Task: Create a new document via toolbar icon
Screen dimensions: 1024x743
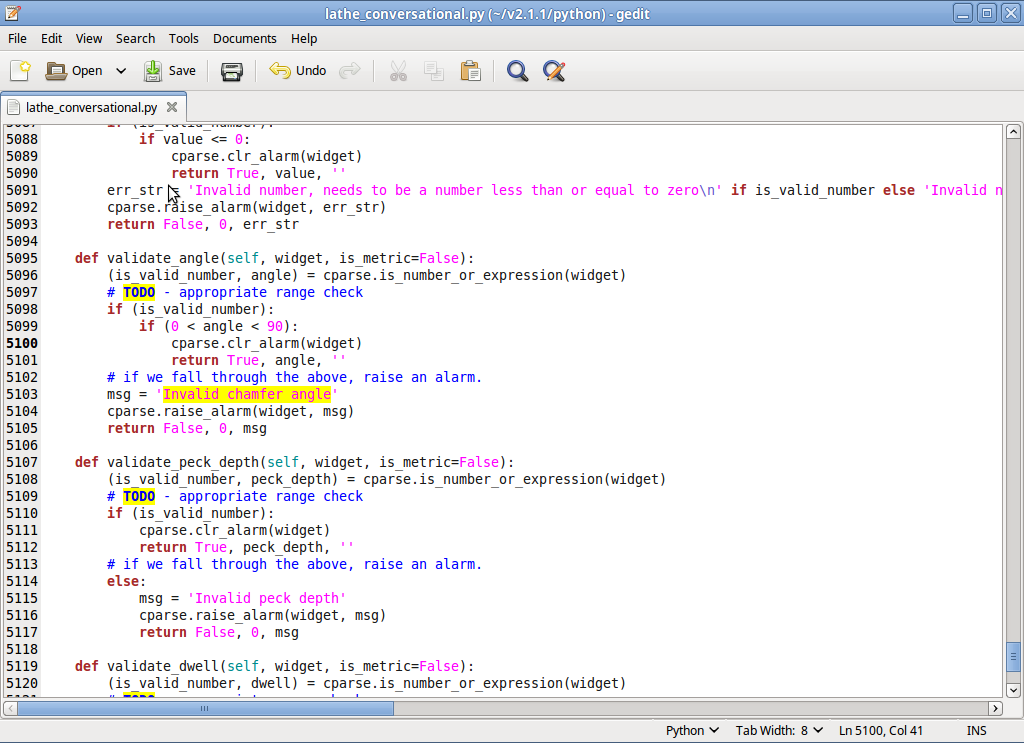Action: coord(20,71)
